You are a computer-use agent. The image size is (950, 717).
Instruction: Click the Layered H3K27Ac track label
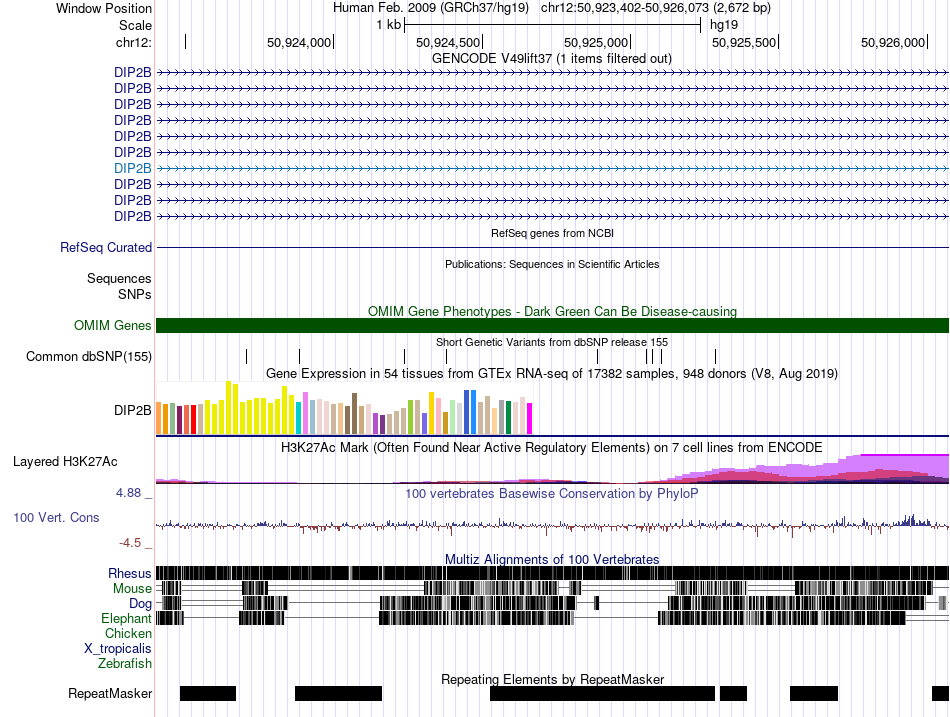(65, 462)
